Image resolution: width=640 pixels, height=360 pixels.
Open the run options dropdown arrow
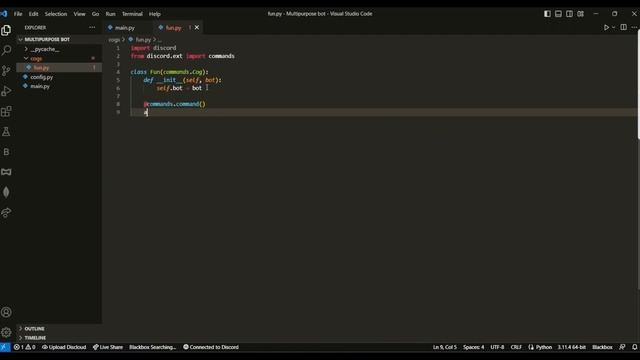coord(613,27)
